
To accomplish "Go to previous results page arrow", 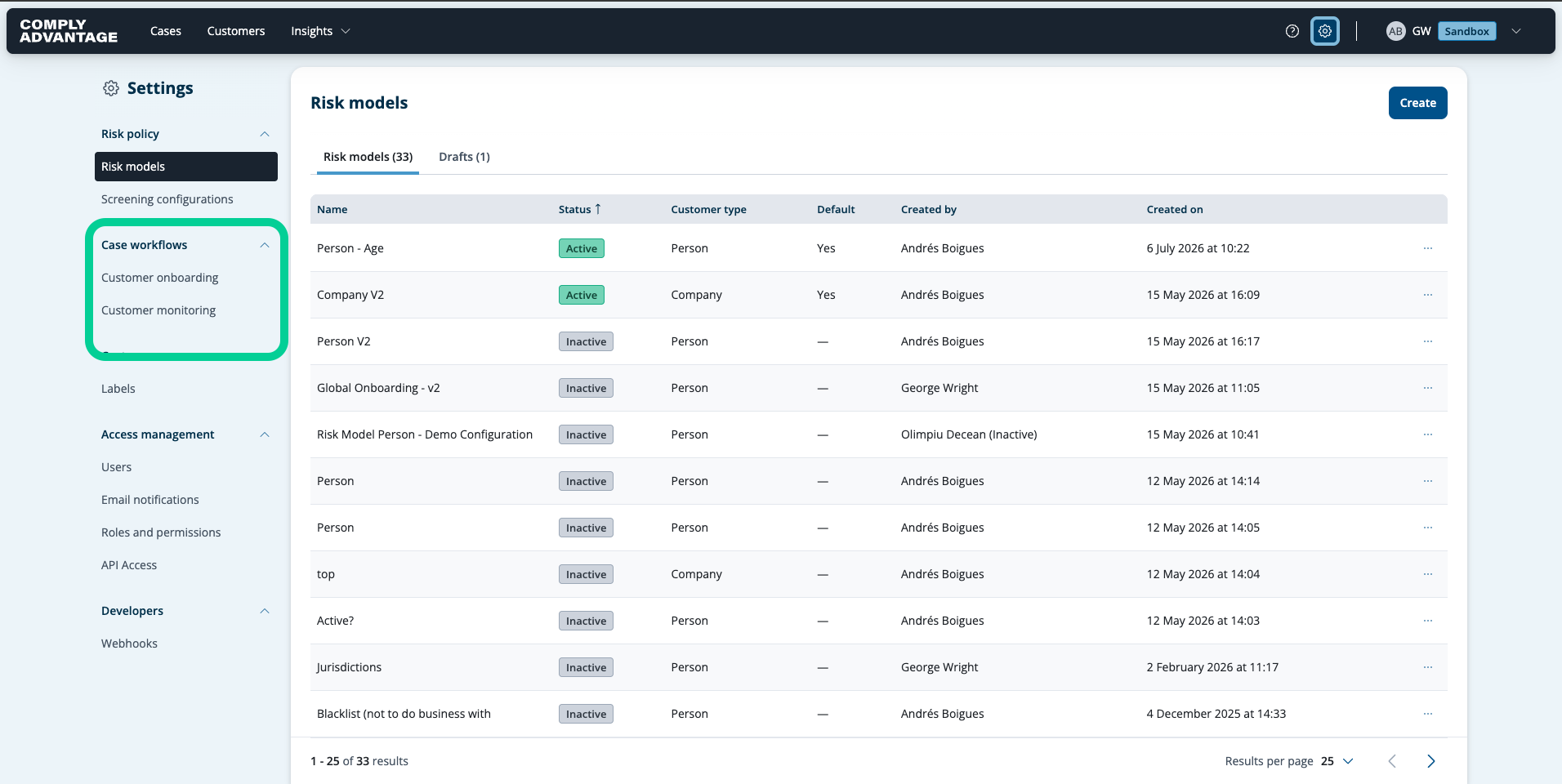I will (1392, 761).
